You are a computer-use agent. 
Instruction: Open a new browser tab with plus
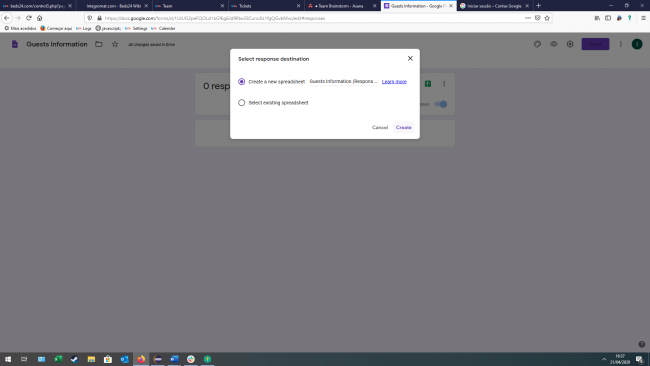[x=538, y=6]
